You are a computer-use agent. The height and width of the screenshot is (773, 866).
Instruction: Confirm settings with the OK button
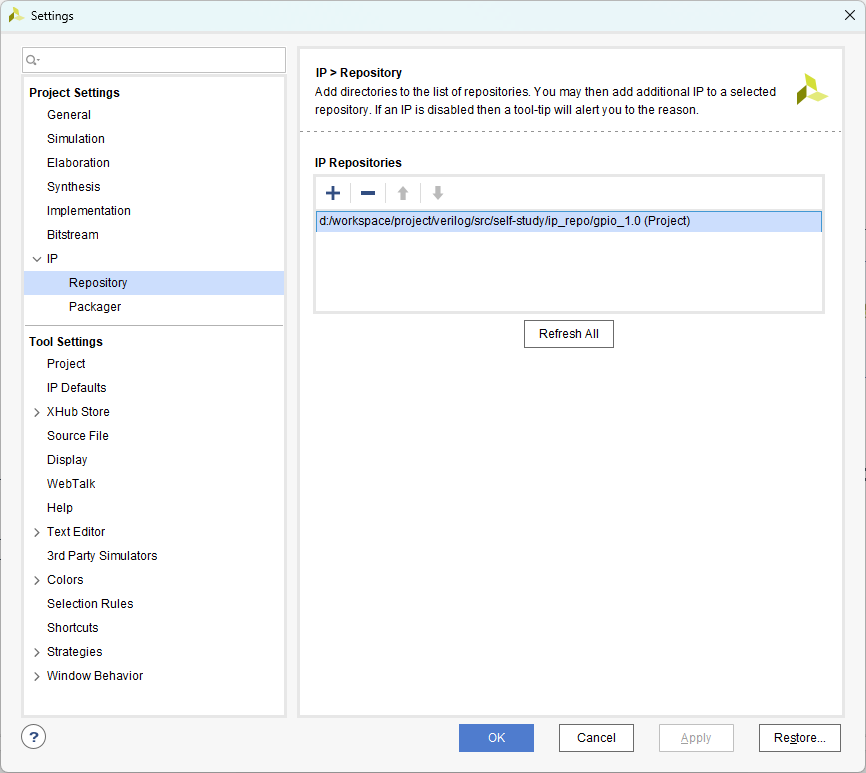[496, 738]
